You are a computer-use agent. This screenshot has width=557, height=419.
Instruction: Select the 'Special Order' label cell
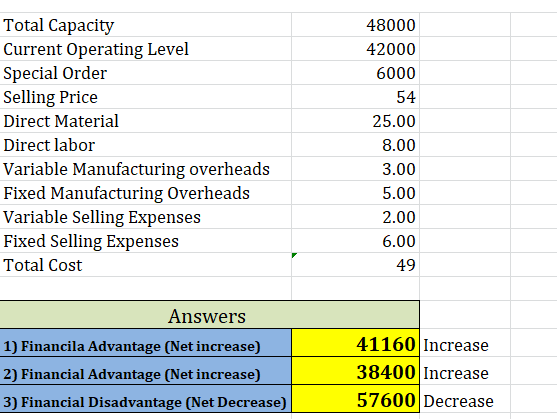tap(146, 73)
